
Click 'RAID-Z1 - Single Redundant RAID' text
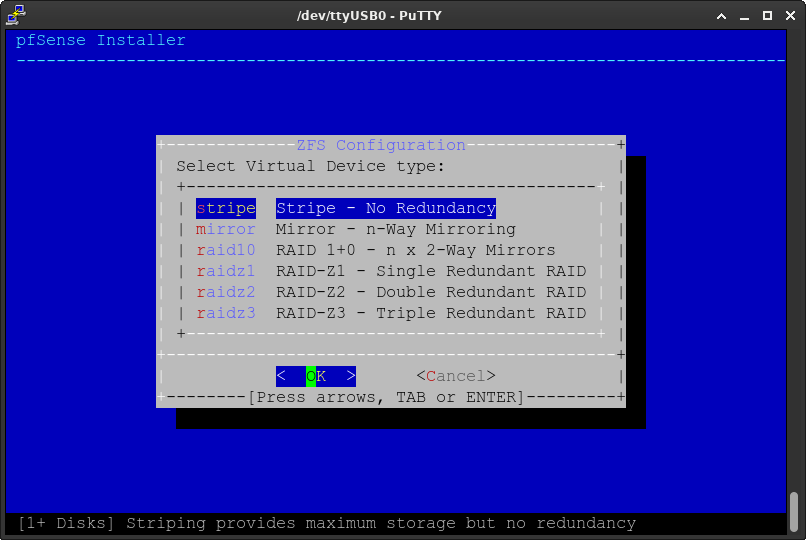coord(431,271)
